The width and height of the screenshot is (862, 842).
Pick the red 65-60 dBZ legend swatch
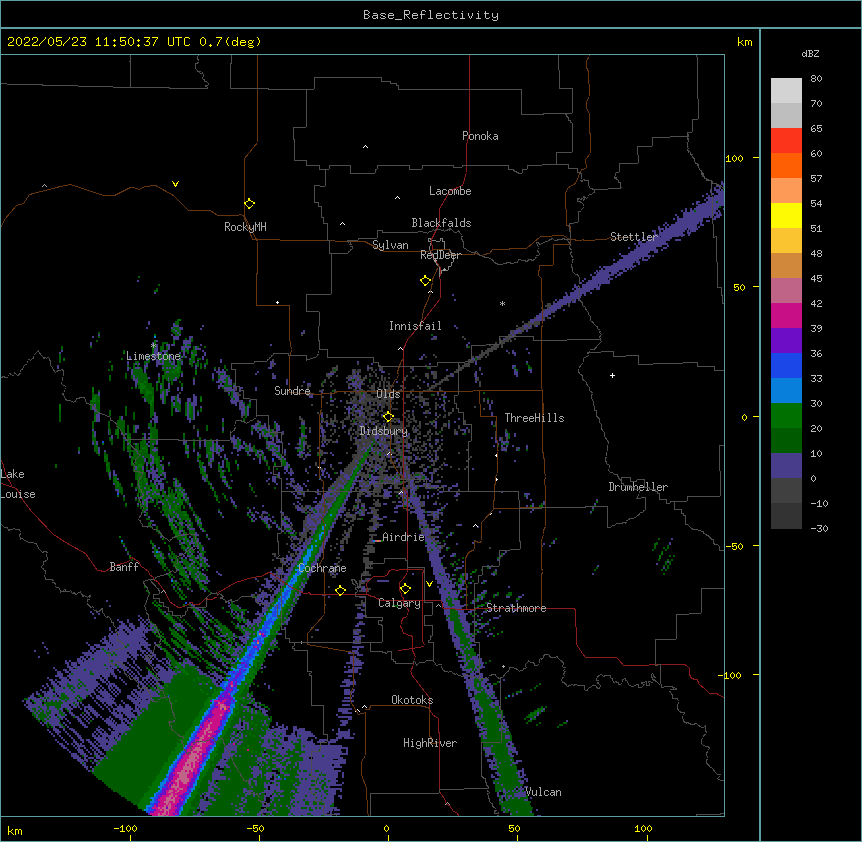[x=786, y=141]
